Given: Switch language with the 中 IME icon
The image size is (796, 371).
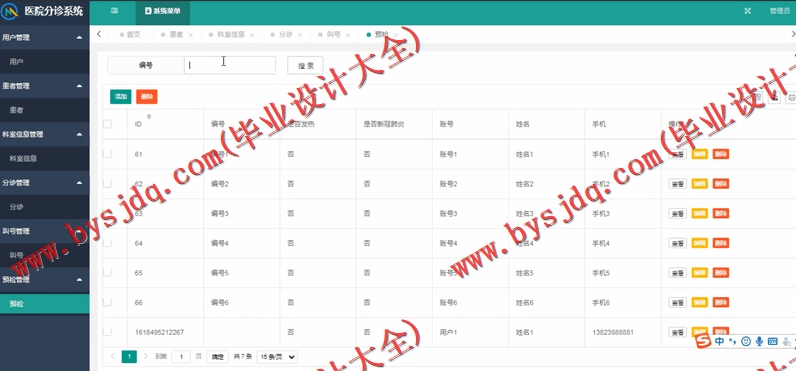Looking at the screenshot, I should click(719, 342).
